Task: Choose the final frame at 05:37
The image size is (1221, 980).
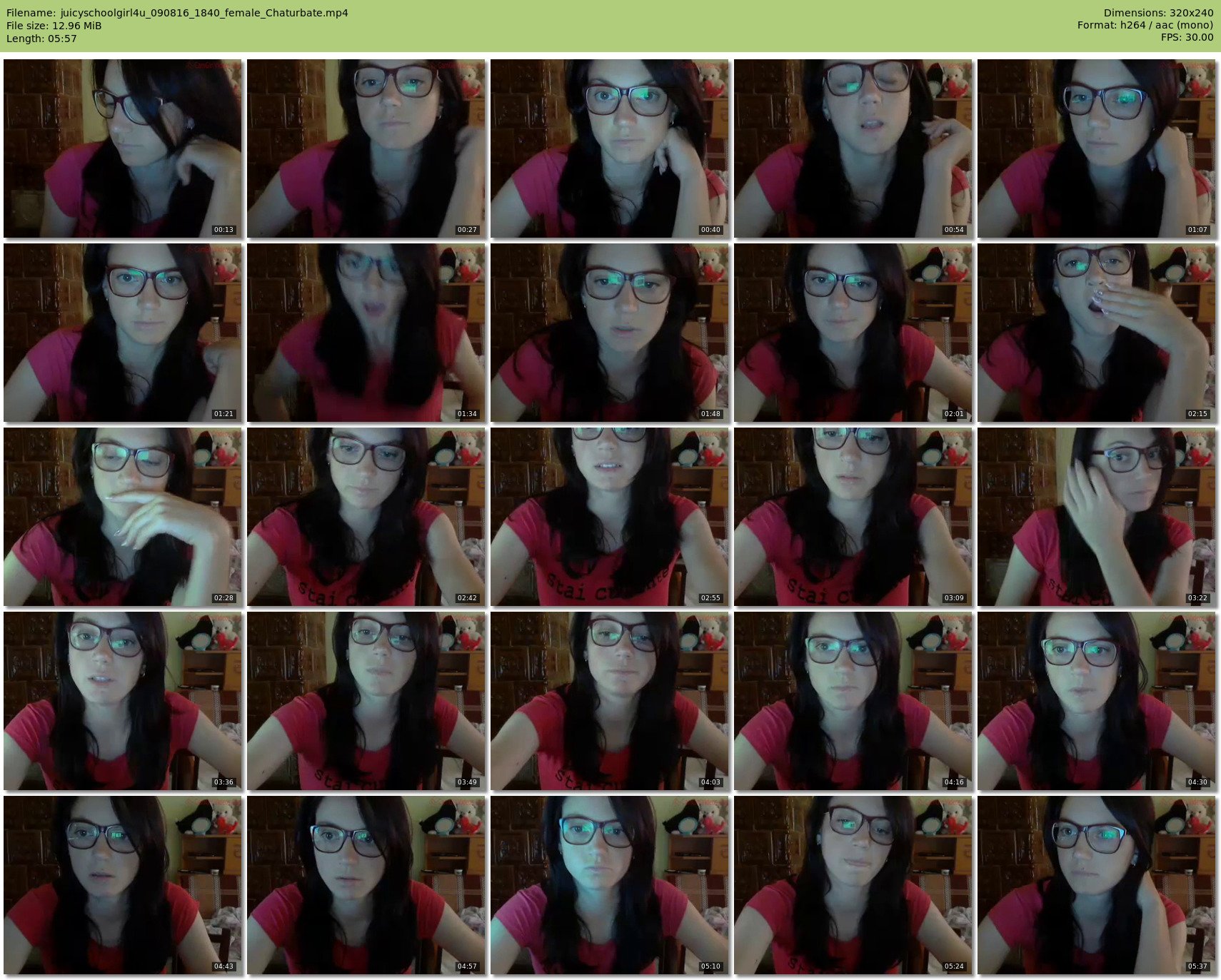Action: click(1097, 885)
